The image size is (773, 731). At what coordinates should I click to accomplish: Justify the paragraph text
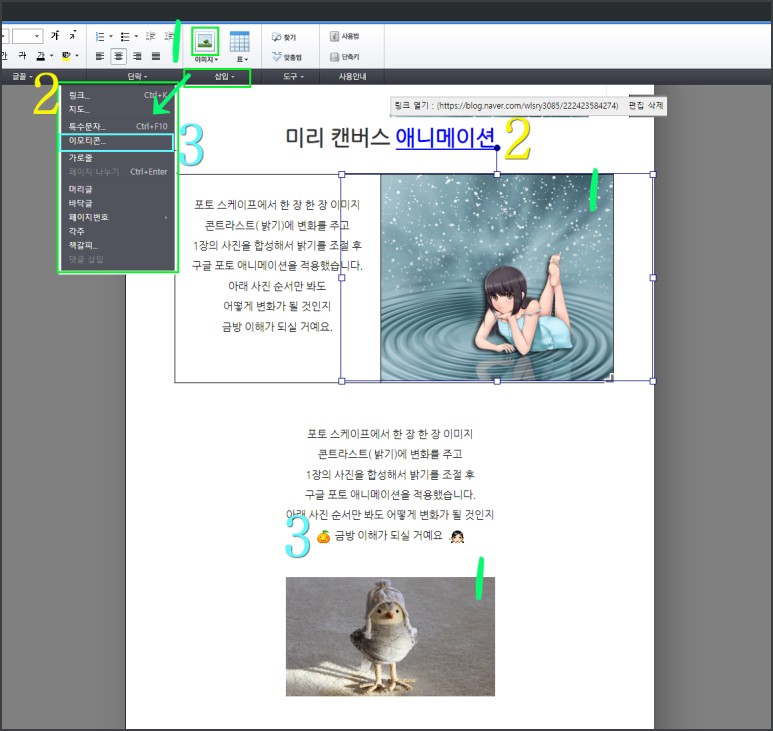tap(156, 56)
